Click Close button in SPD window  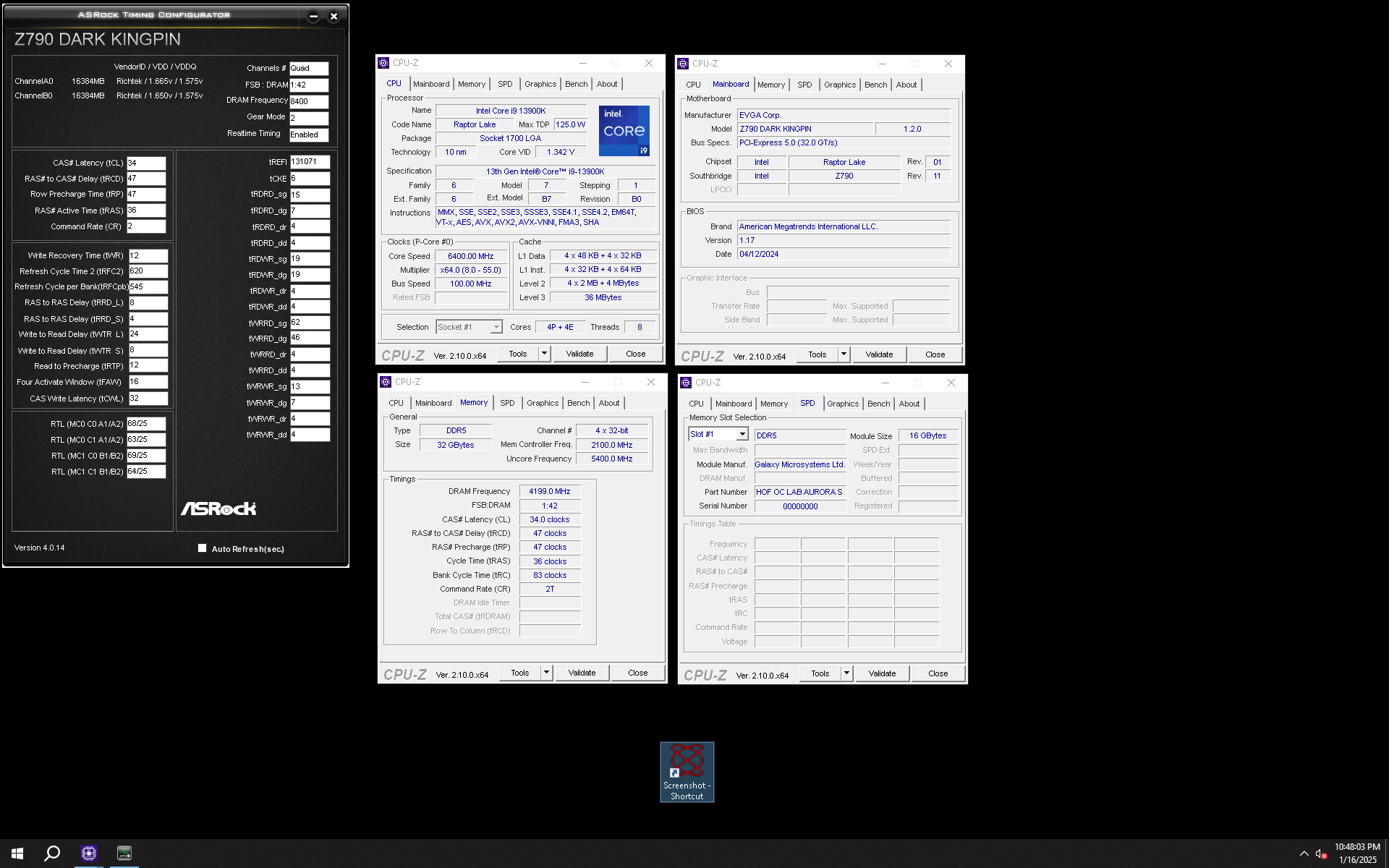click(x=938, y=673)
